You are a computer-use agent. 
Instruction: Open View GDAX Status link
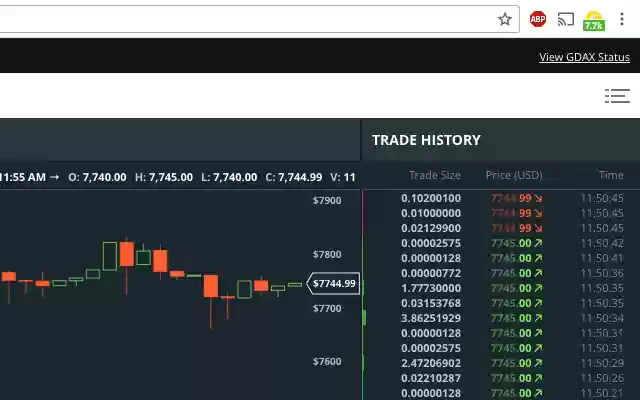click(x=584, y=57)
